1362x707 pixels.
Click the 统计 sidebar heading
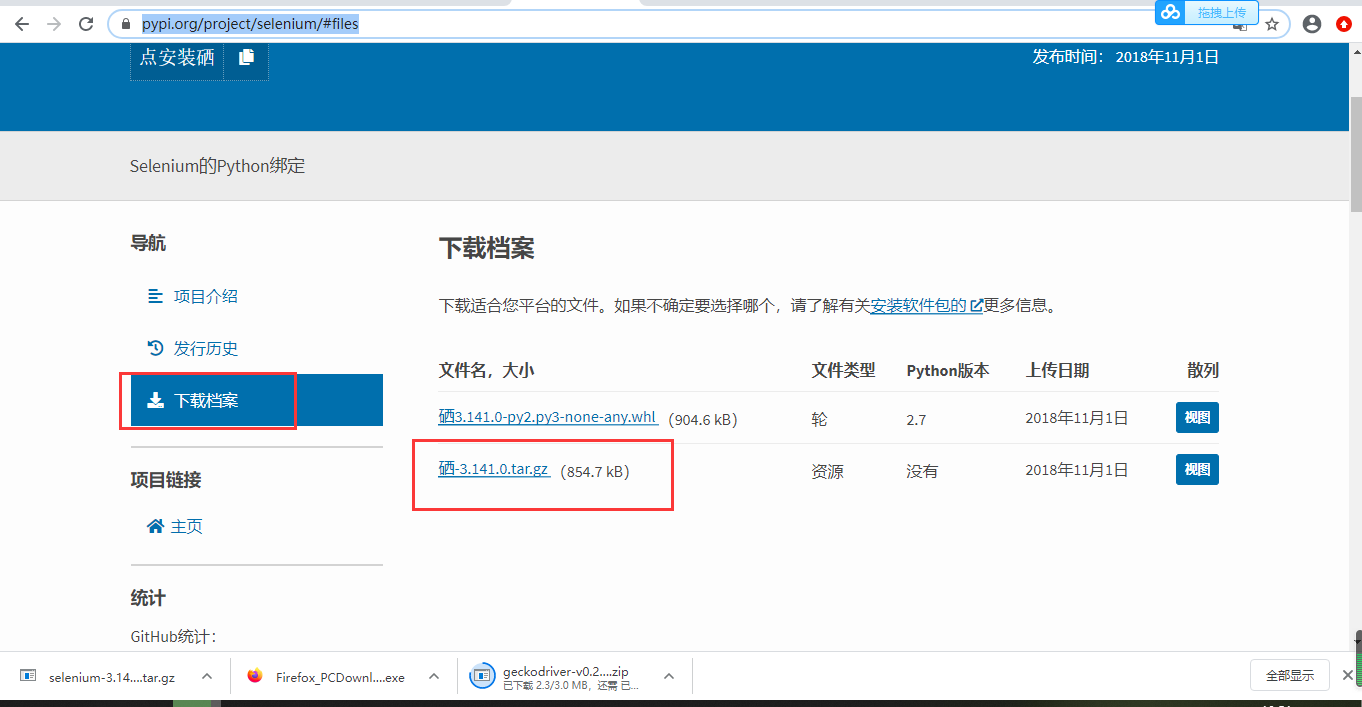[148, 598]
